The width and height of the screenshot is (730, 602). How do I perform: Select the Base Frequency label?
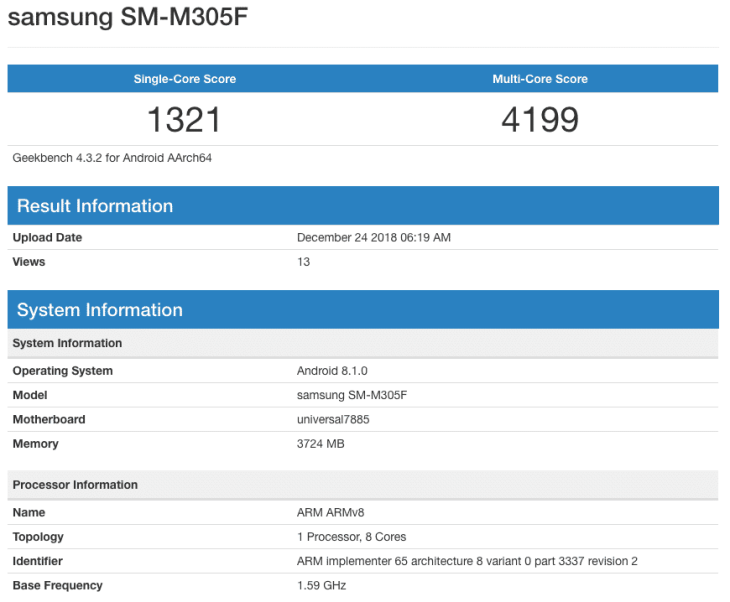click(57, 585)
